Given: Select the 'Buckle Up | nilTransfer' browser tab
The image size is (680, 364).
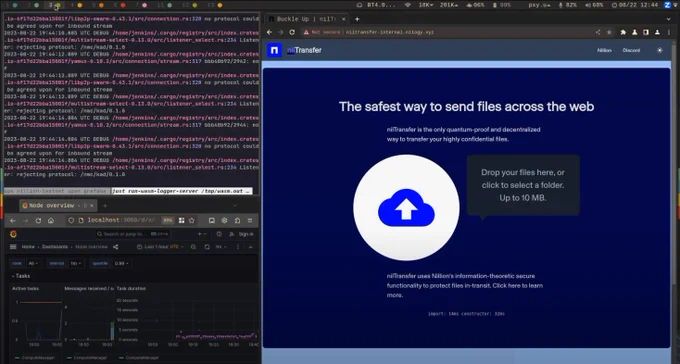Looking at the screenshot, I should (306, 19).
